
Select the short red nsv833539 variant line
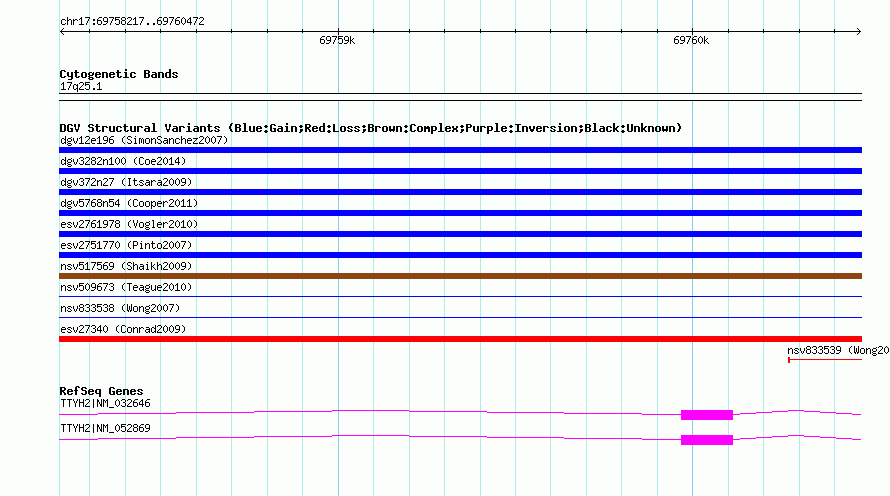825,360
